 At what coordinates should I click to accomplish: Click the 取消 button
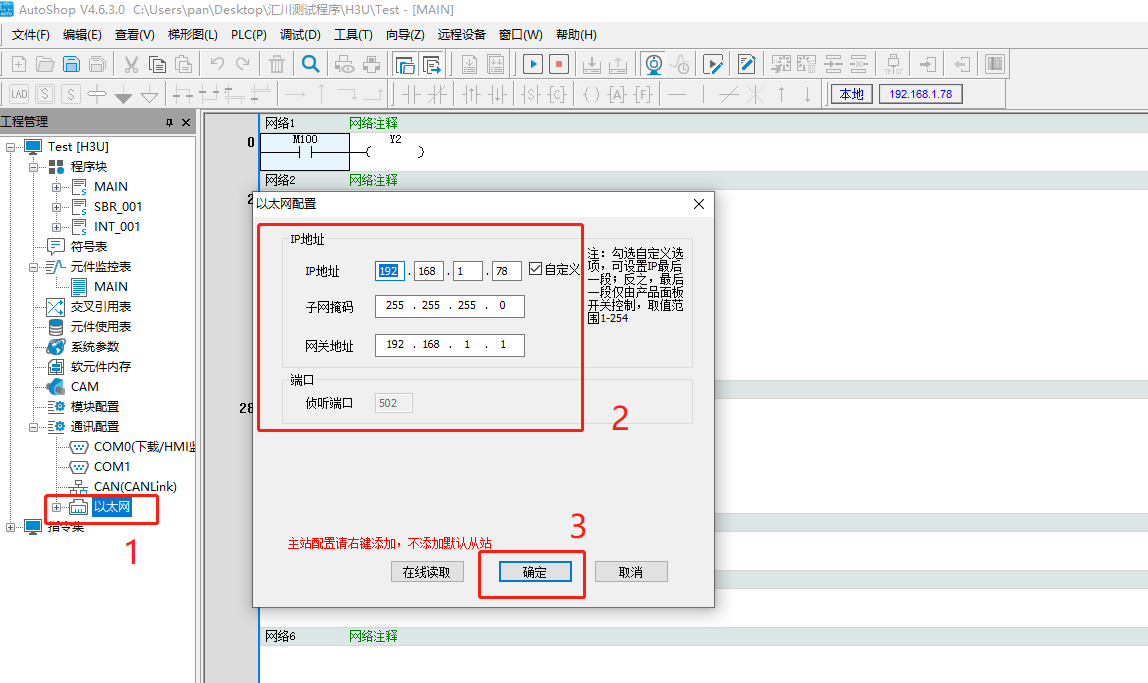[x=631, y=572]
